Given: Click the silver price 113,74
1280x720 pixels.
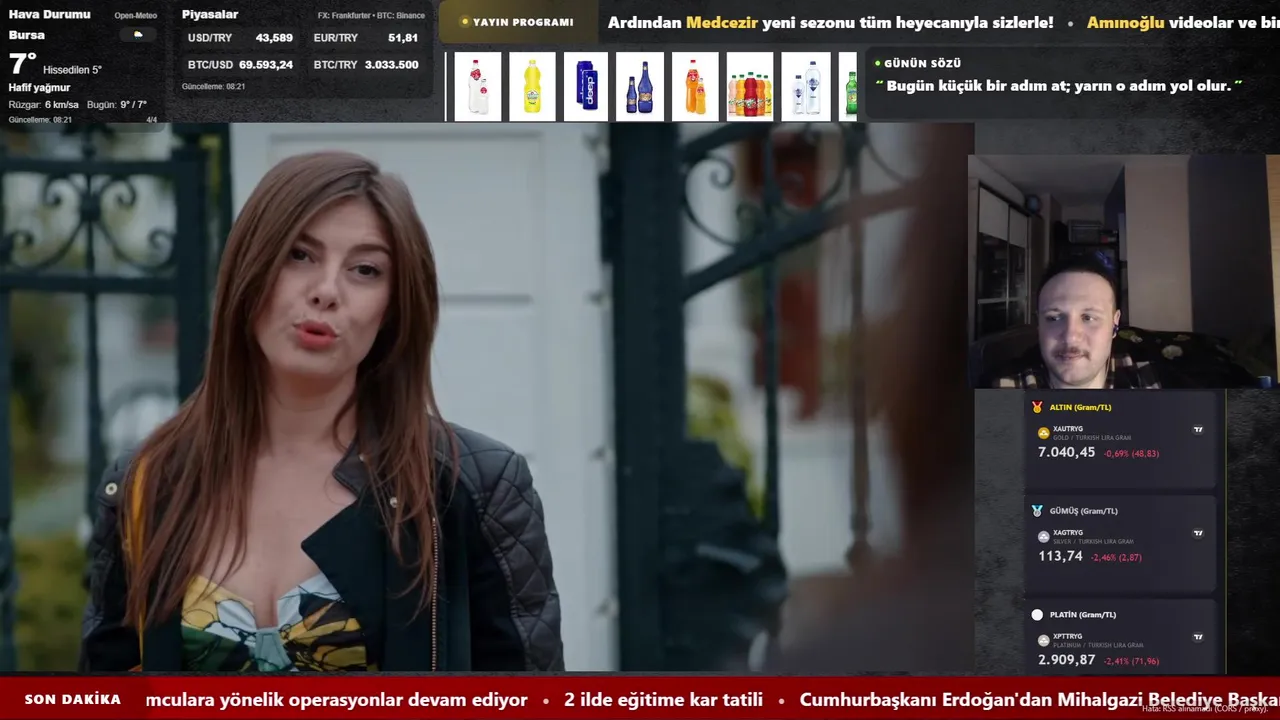Looking at the screenshot, I should (x=1060, y=556).
